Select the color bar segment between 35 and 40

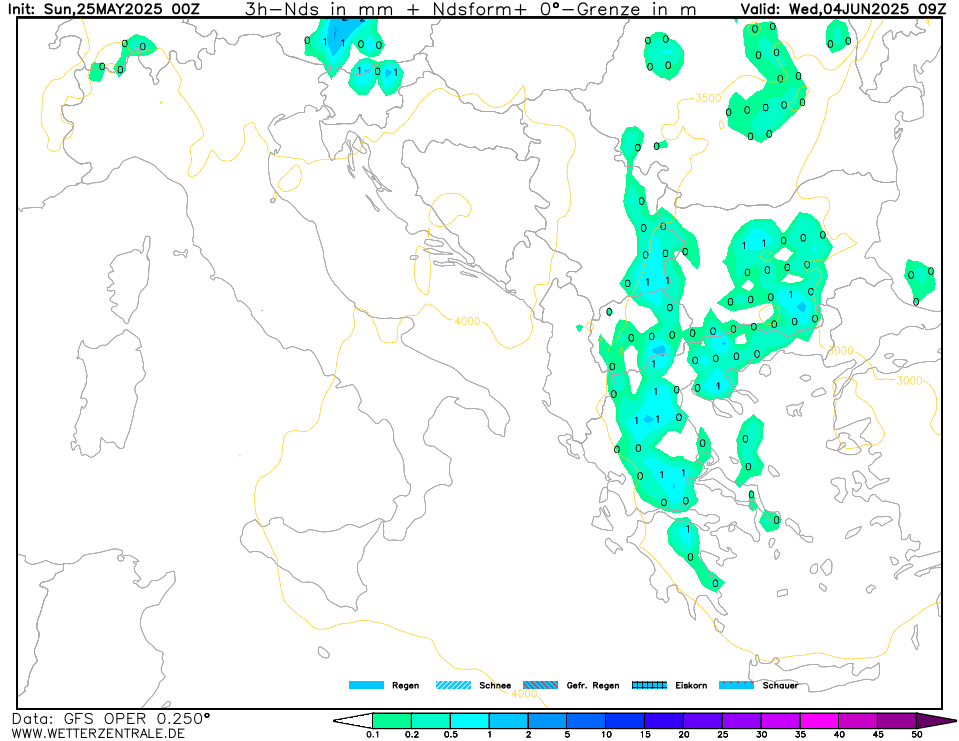pos(820,721)
